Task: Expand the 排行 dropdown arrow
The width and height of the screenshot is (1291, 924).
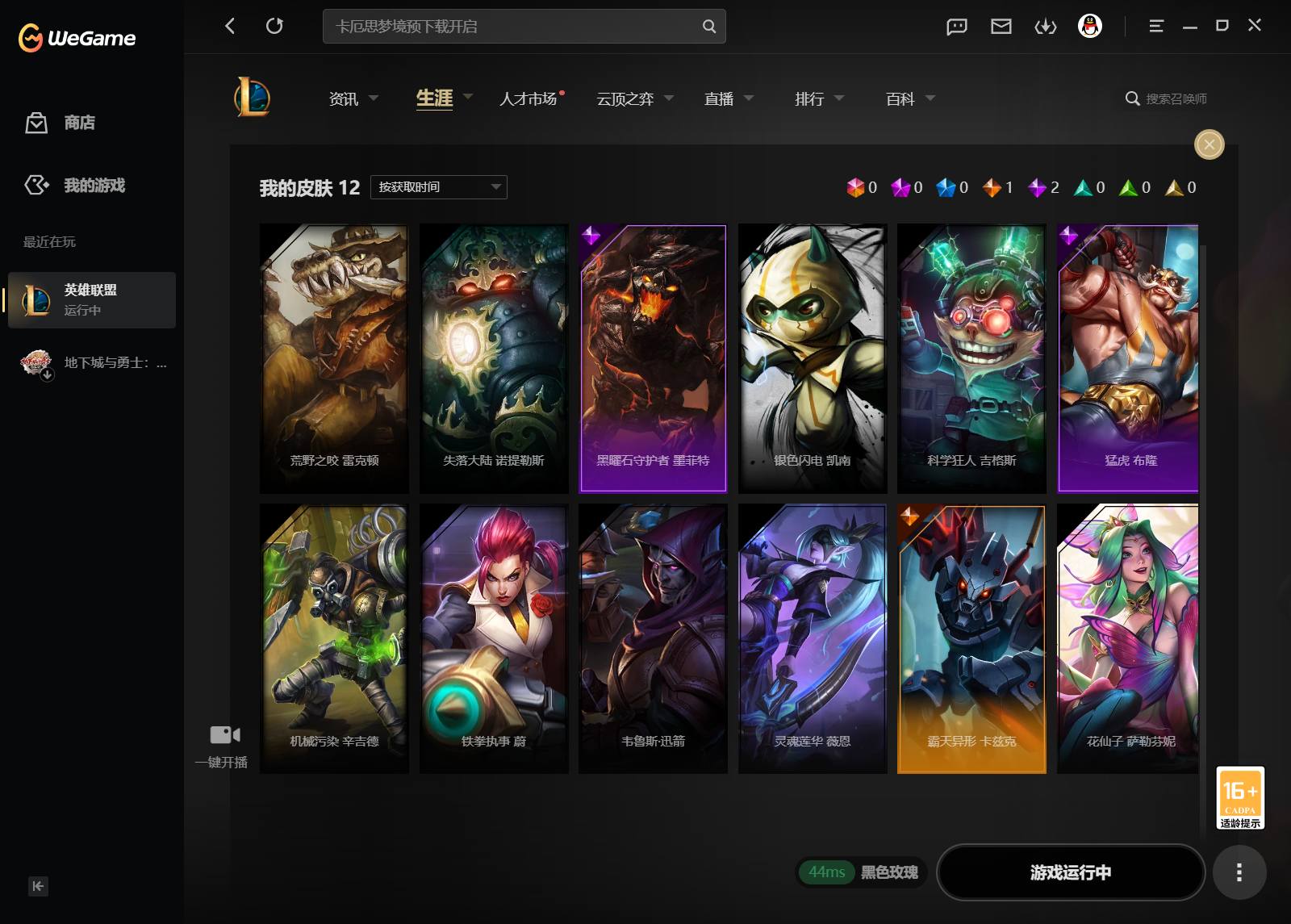Action: [x=839, y=98]
